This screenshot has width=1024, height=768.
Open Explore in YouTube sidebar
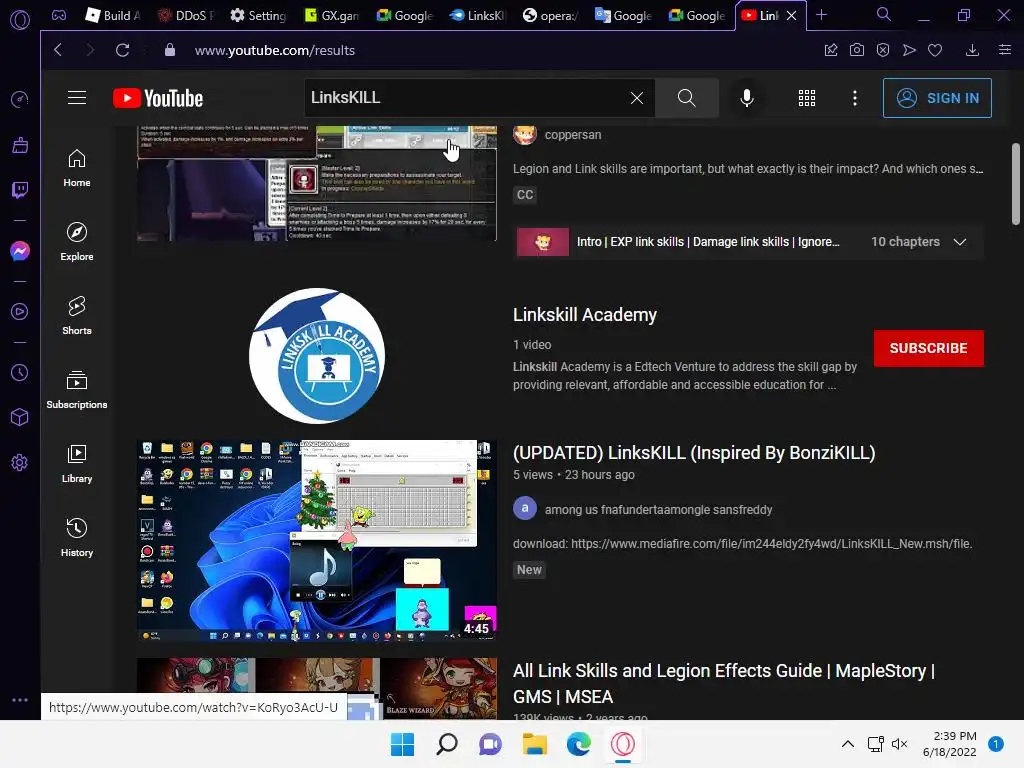coord(77,242)
